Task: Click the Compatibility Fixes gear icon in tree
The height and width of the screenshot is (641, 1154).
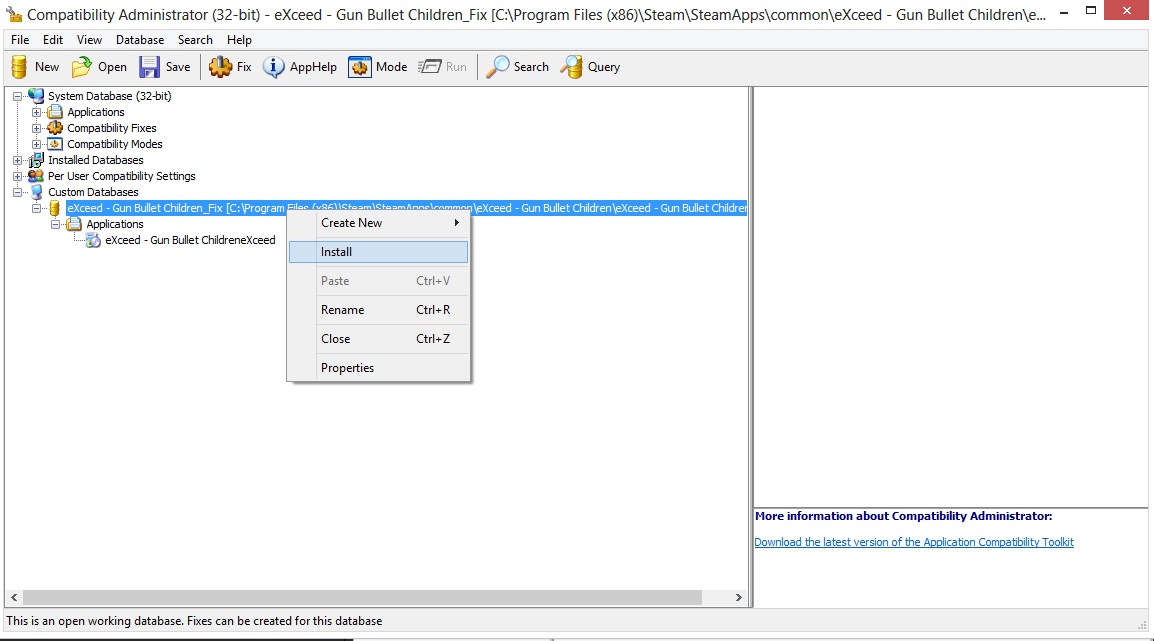Action: pyautogui.click(x=55, y=128)
